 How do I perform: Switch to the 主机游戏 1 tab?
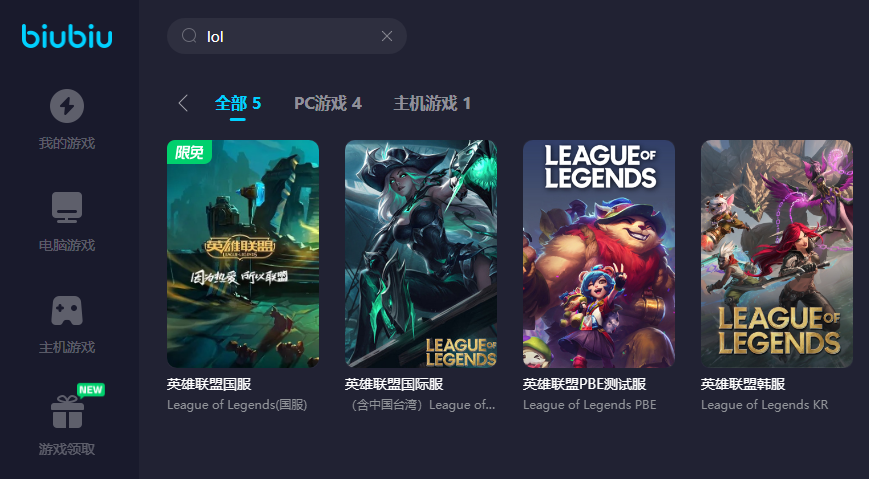pos(432,103)
